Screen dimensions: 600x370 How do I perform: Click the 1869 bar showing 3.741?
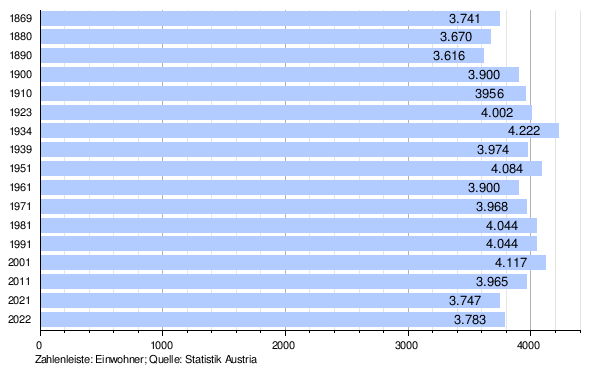tap(270, 18)
